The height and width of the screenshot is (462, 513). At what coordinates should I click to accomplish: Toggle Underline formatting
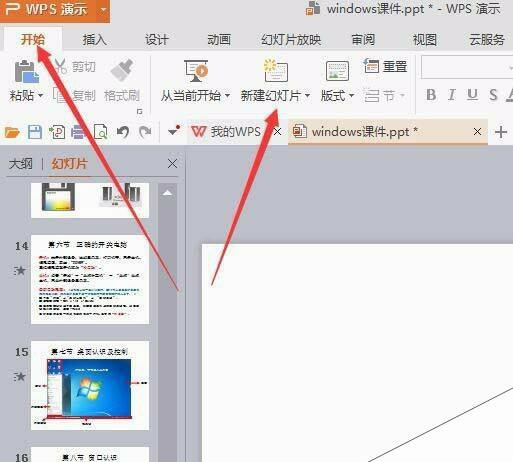[472, 95]
